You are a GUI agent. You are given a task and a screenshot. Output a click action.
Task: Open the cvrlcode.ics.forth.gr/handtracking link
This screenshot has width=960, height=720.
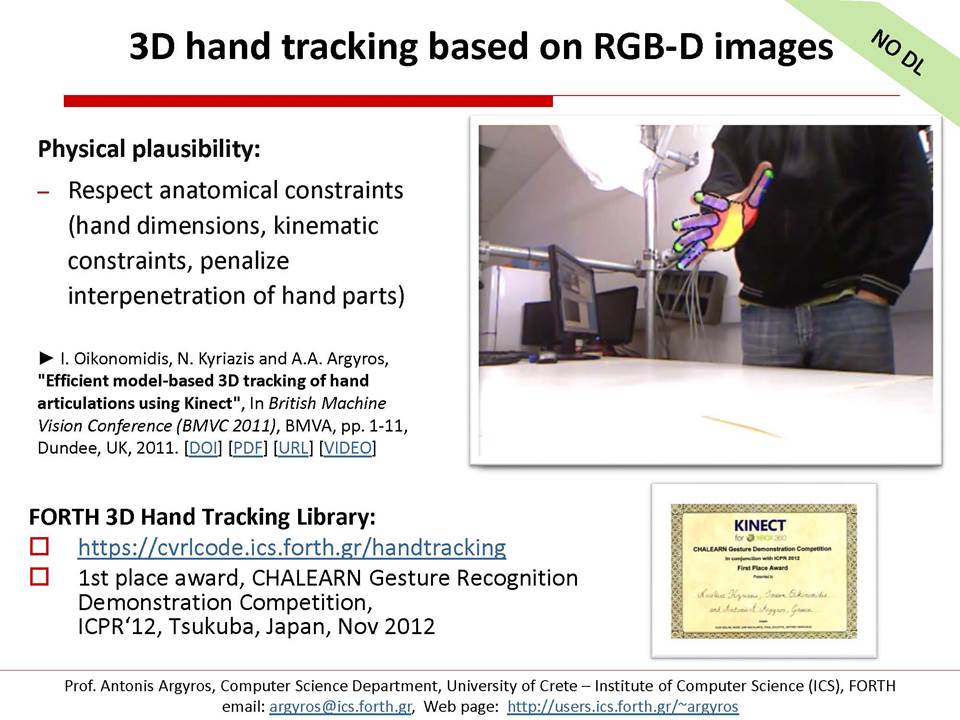pyautogui.click(x=292, y=547)
